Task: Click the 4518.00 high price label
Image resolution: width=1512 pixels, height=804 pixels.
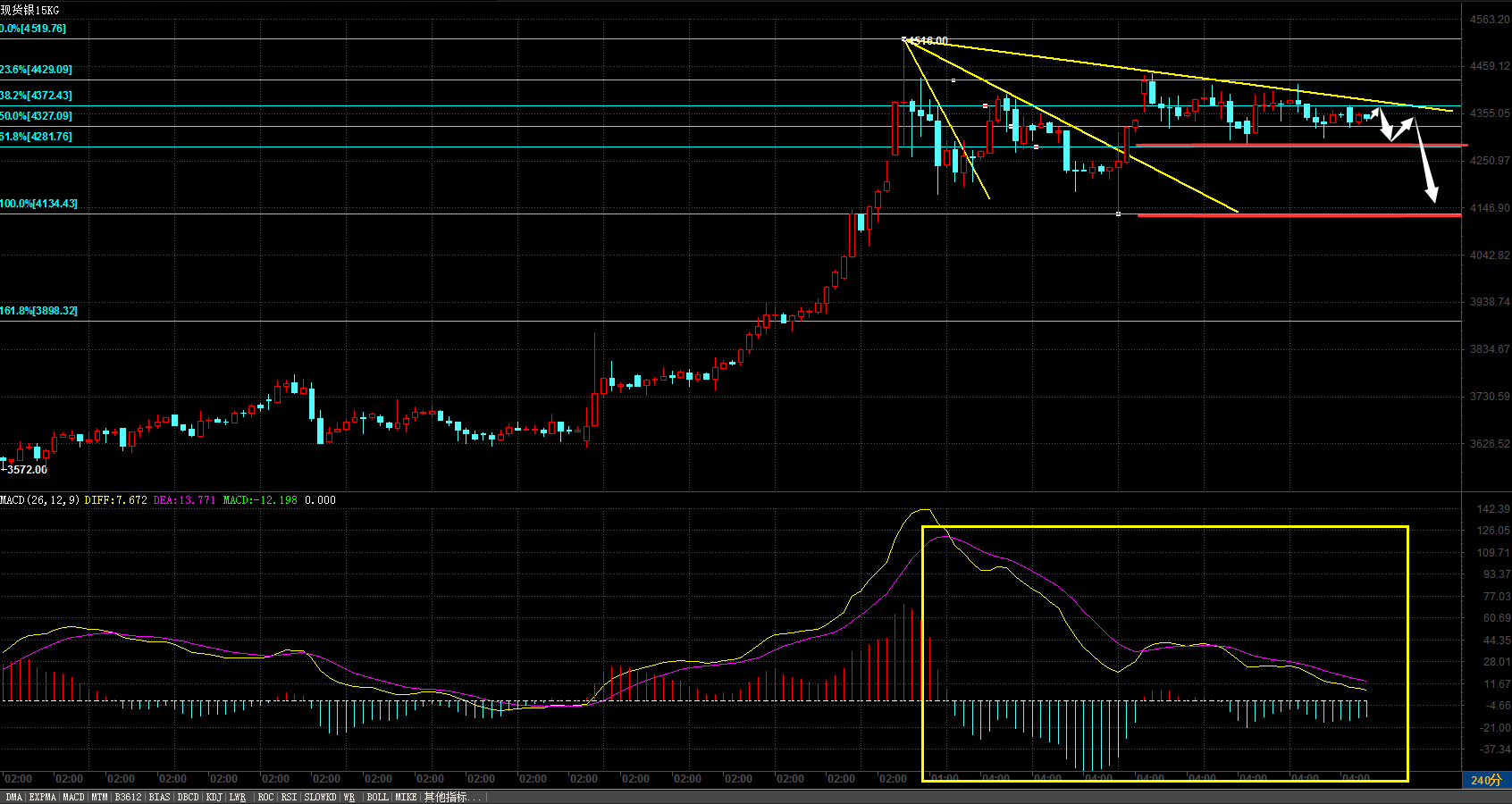Action: click(x=928, y=41)
